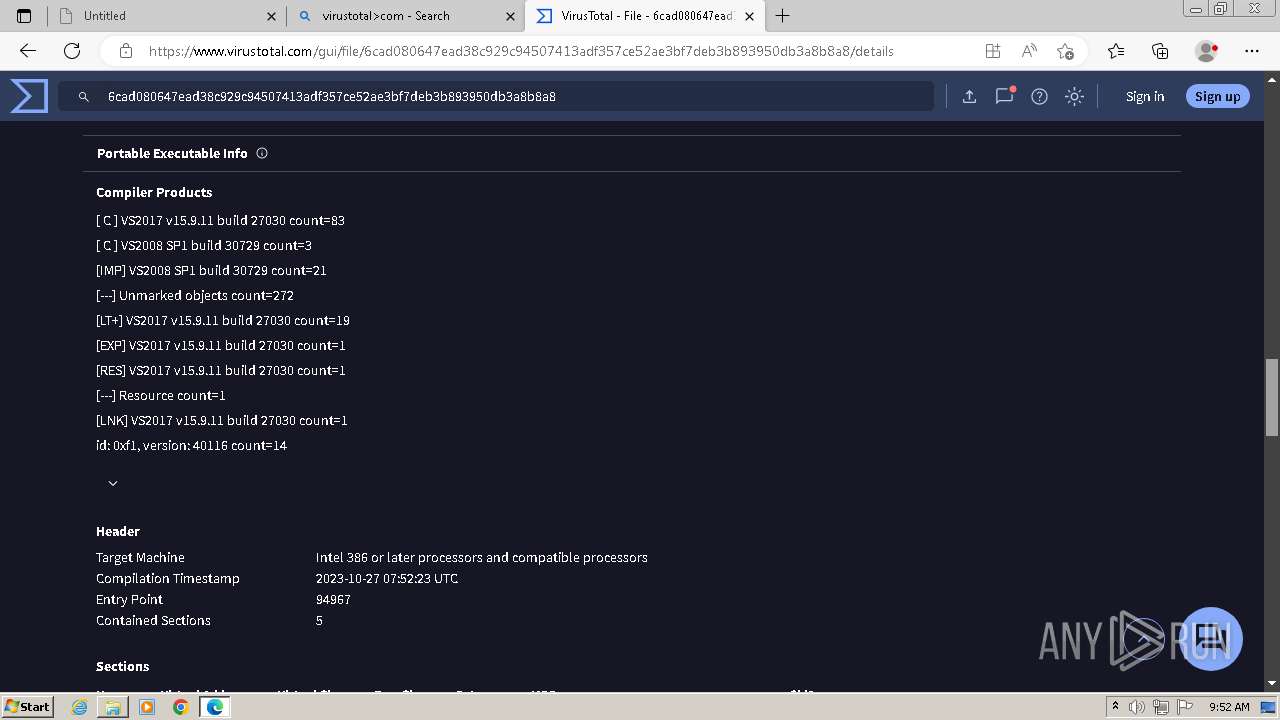This screenshot has width=1280, height=720.
Task: Click the VirusTotal hash search field
Action: (x=496, y=96)
